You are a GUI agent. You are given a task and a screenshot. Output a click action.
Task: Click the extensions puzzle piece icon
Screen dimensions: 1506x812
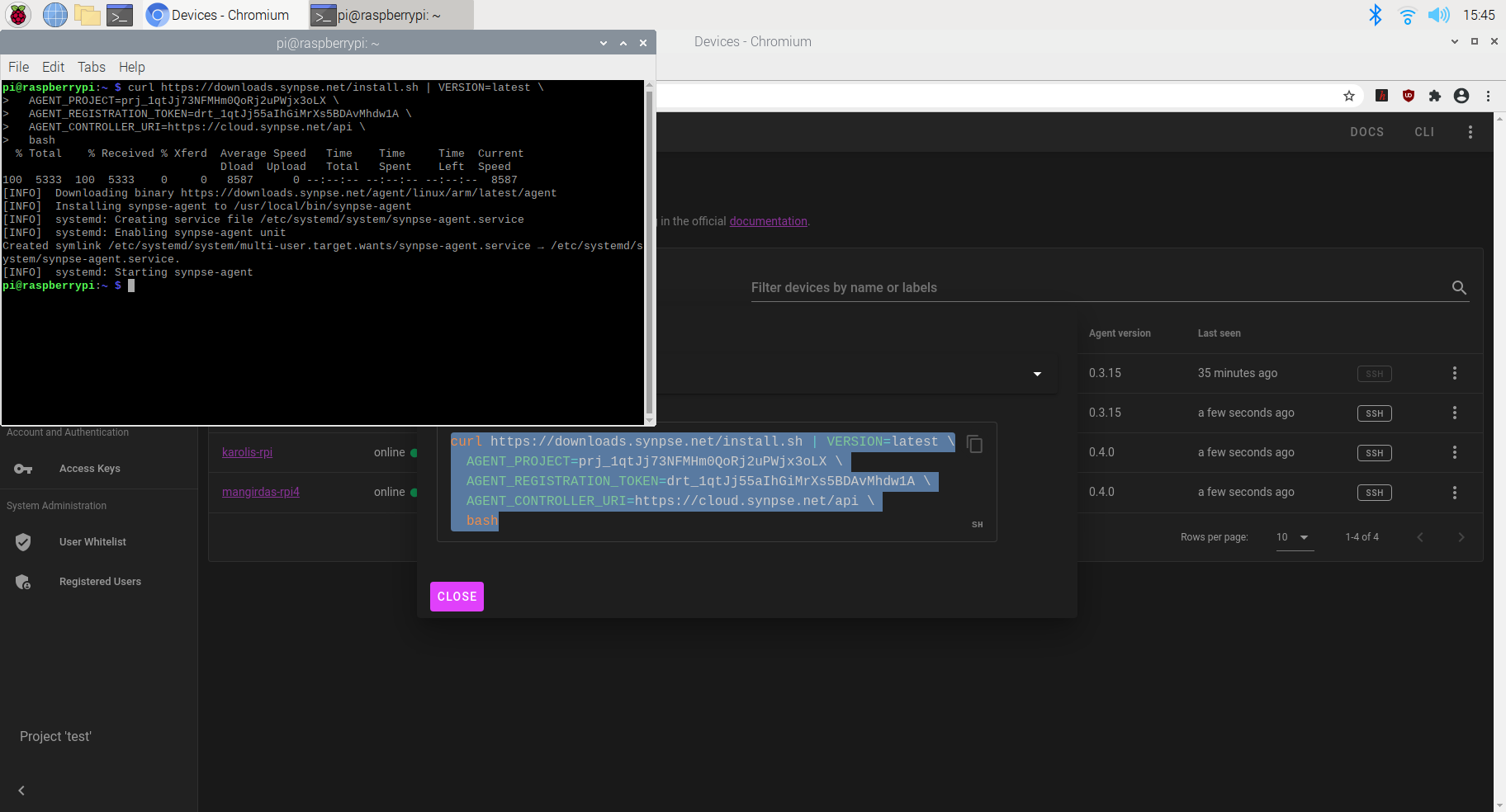1434,96
